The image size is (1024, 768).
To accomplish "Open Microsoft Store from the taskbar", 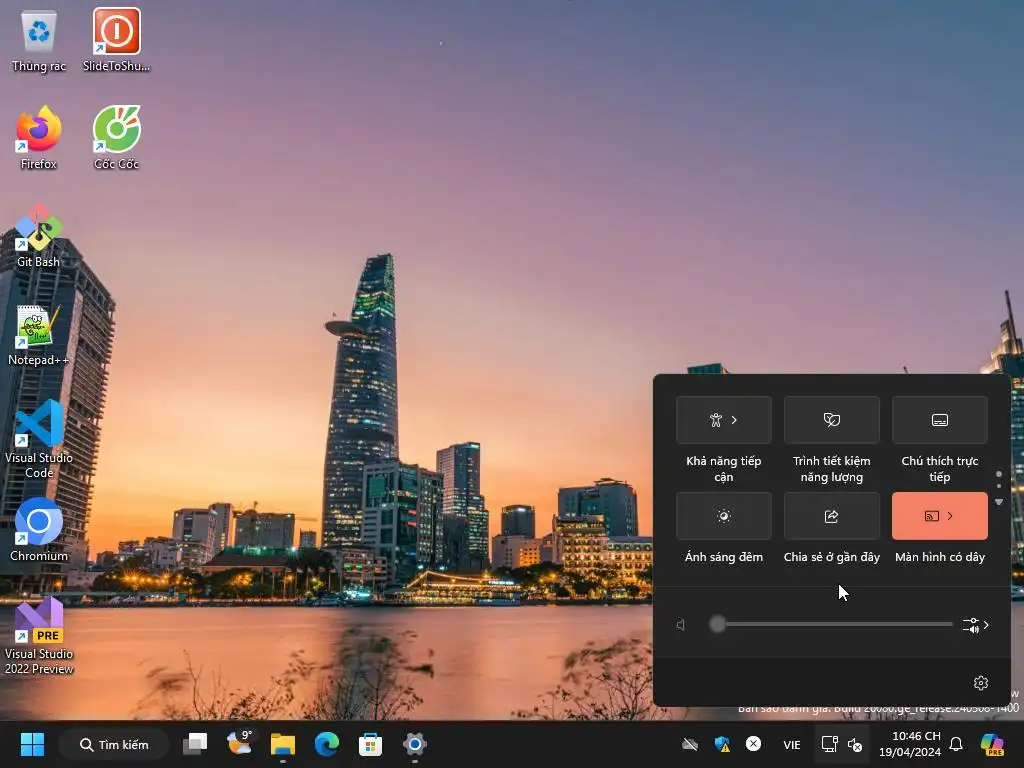I will click(370, 744).
